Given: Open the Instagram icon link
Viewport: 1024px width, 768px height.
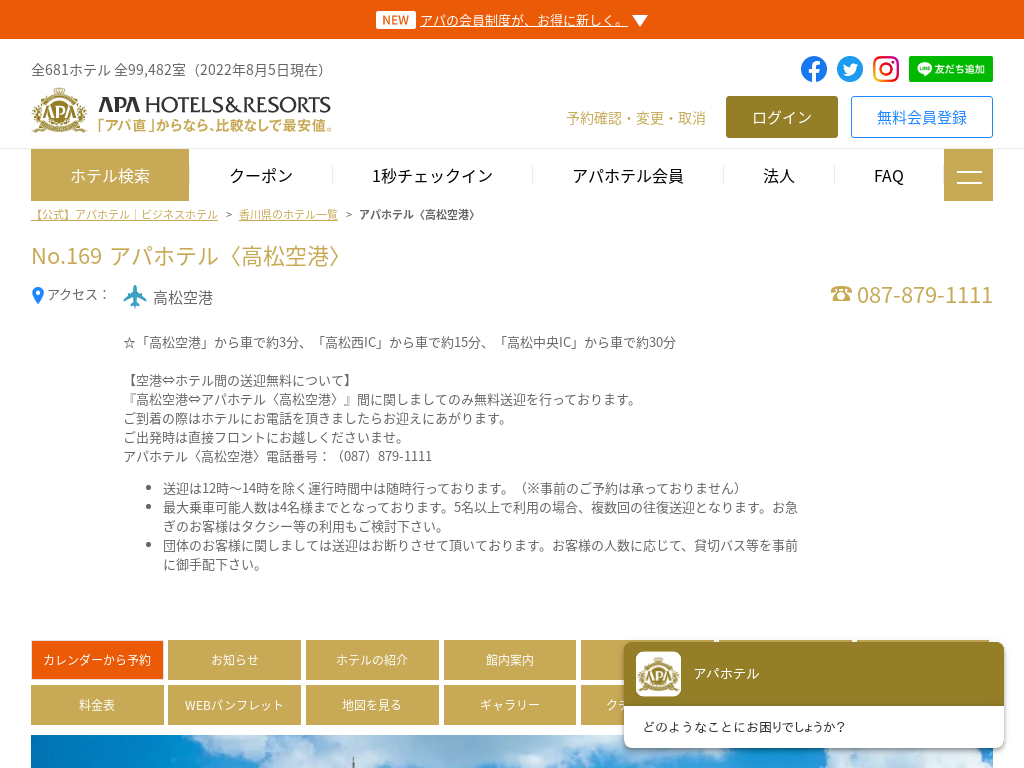Looking at the screenshot, I should pyautogui.click(x=886, y=69).
